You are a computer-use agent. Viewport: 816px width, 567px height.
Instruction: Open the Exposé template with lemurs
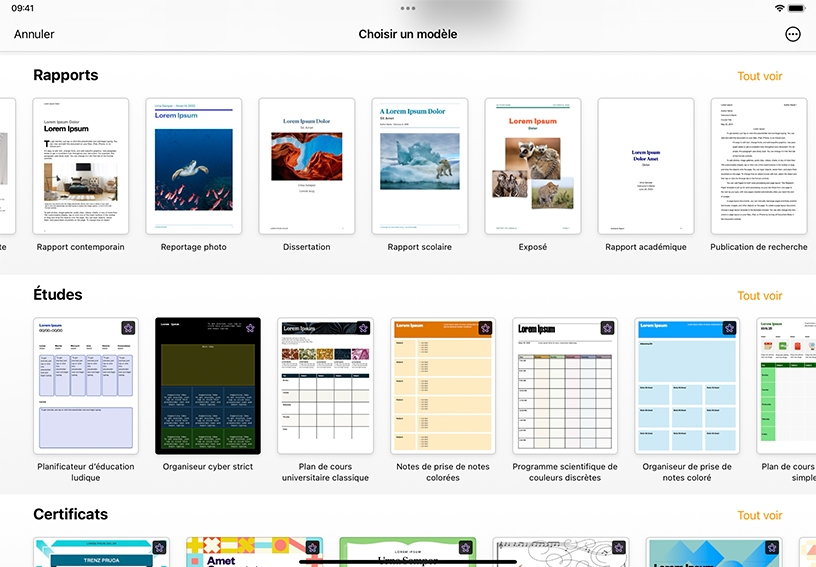coord(533,166)
